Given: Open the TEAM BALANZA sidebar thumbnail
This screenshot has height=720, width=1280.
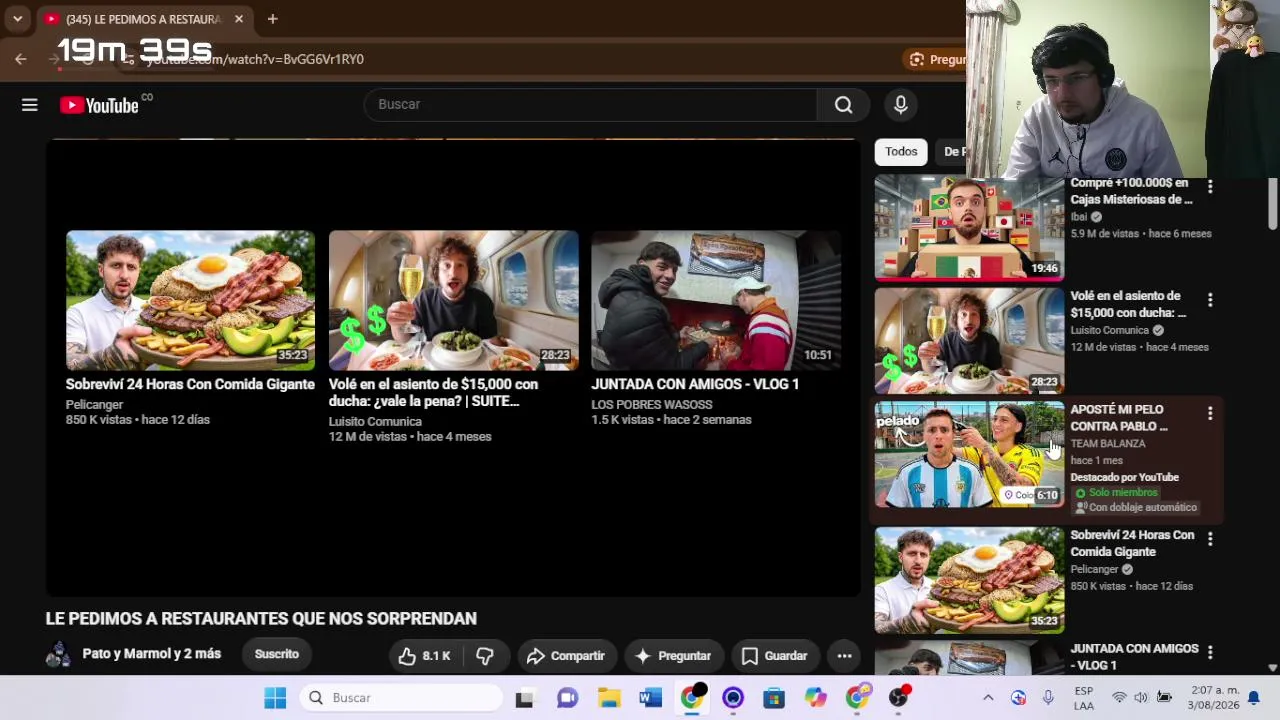Looking at the screenshot, I should [x=969, y=454].
